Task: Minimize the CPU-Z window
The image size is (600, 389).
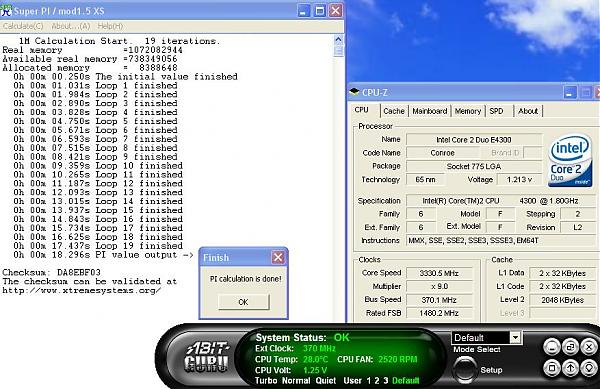Action: [x=570, y=93]
